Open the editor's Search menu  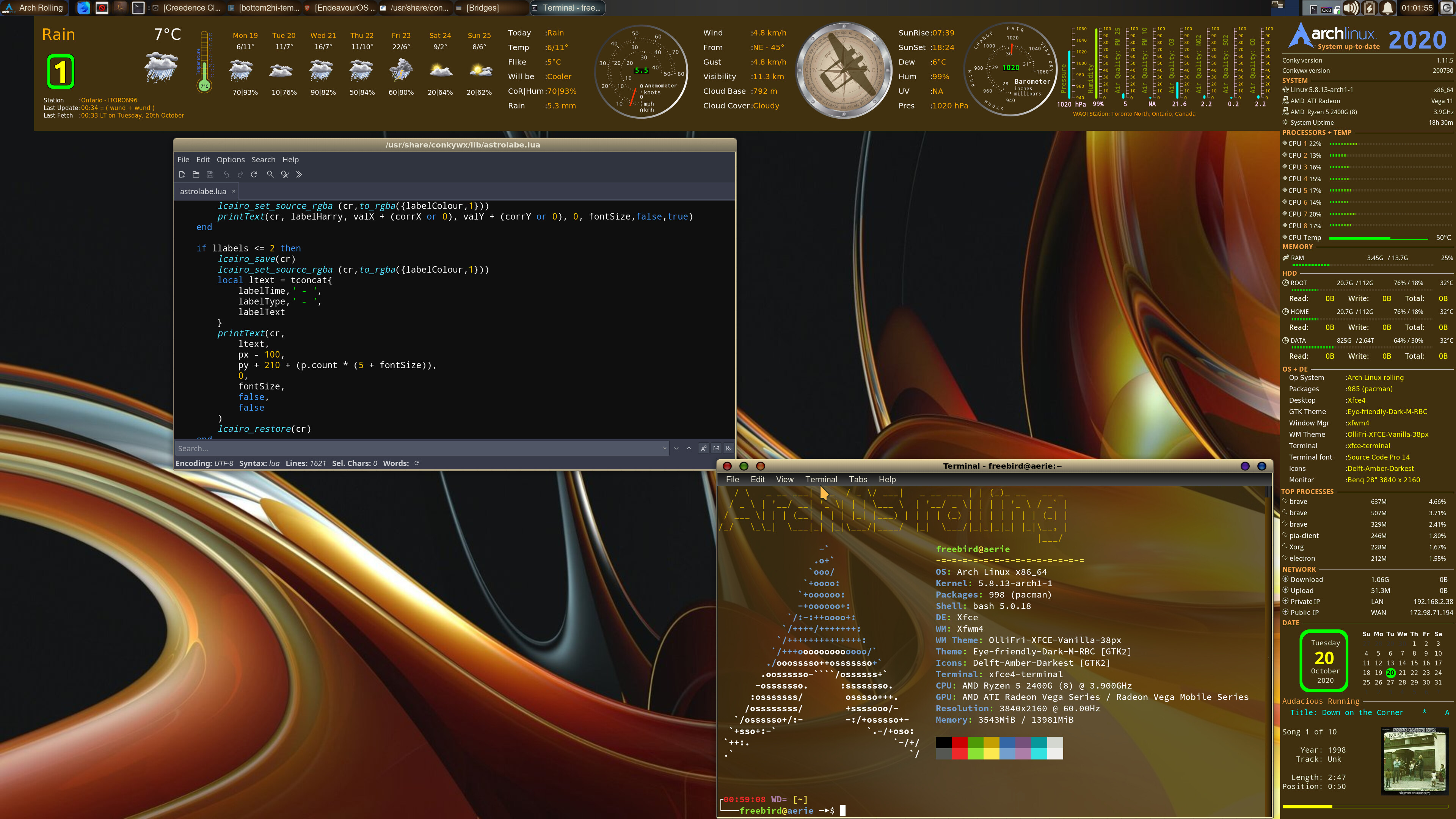264,160
